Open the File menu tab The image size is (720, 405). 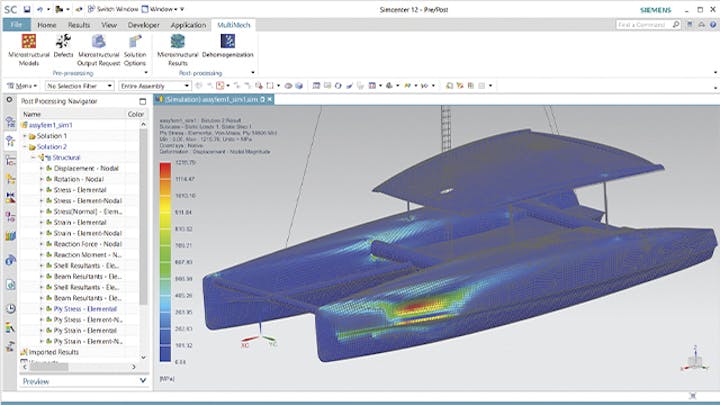coord(18,23)
